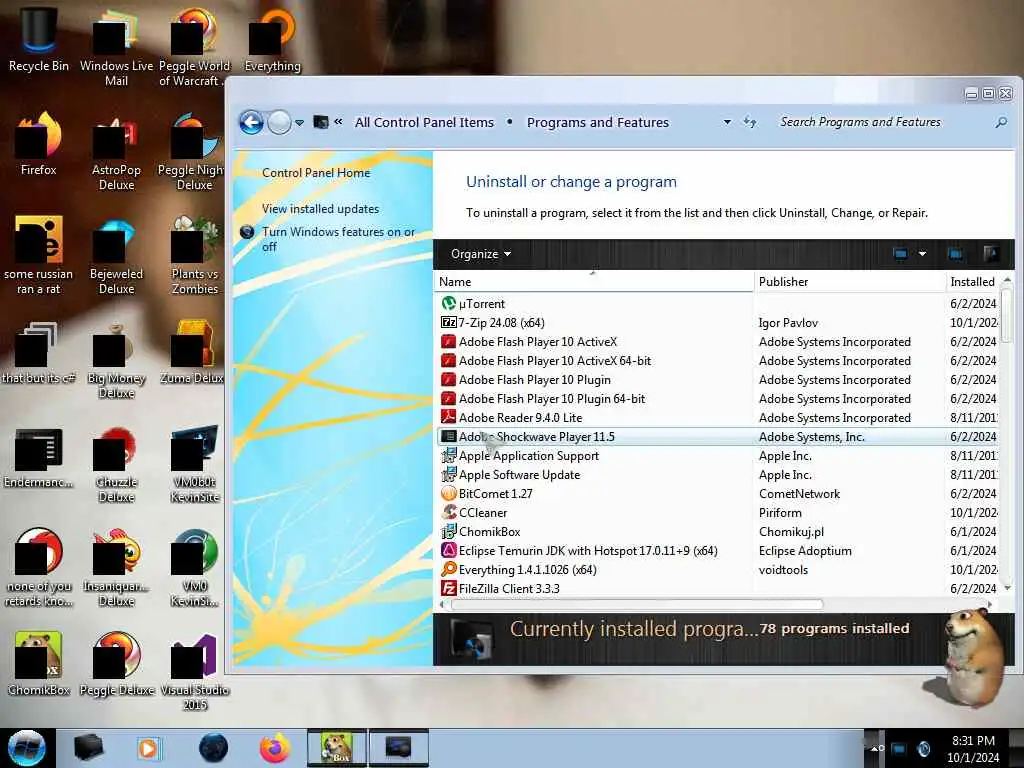Select Adobe Reader 9.4.0 Lite entry
Screen dimensions: 1024x768
718,417
